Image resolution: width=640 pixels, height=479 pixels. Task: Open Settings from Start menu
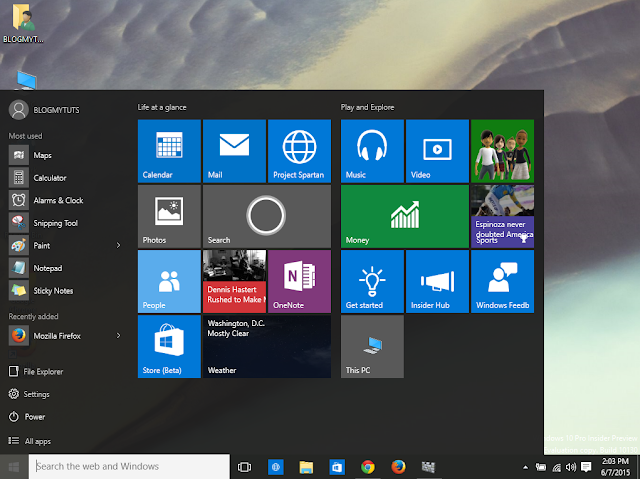click(x=29, y=394)
